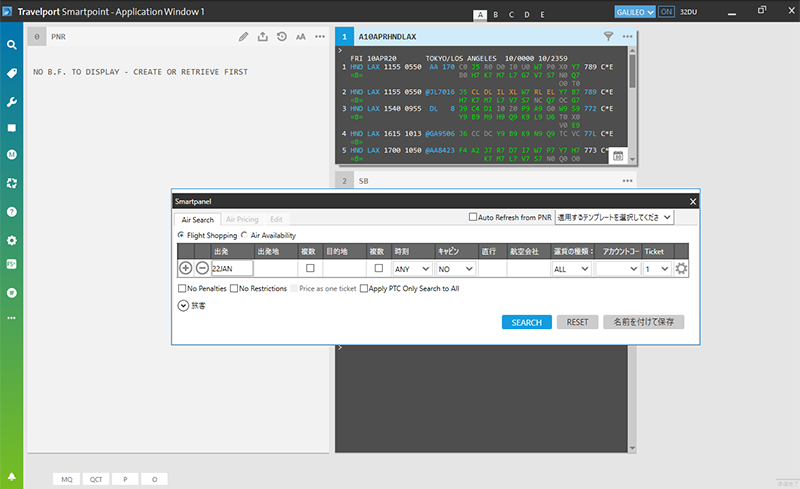Image resolution: width=800 pixels, height=489 pixels.
Task: Click scroll-down arrow of lower terminal window
Action: click(x=632, y=449)
